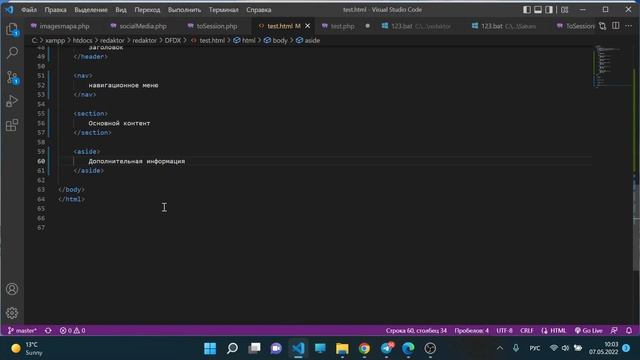The height and width of the screenshot is (360, 640).
Task: Open Task View on taskbar
Action: coord(254,348)
